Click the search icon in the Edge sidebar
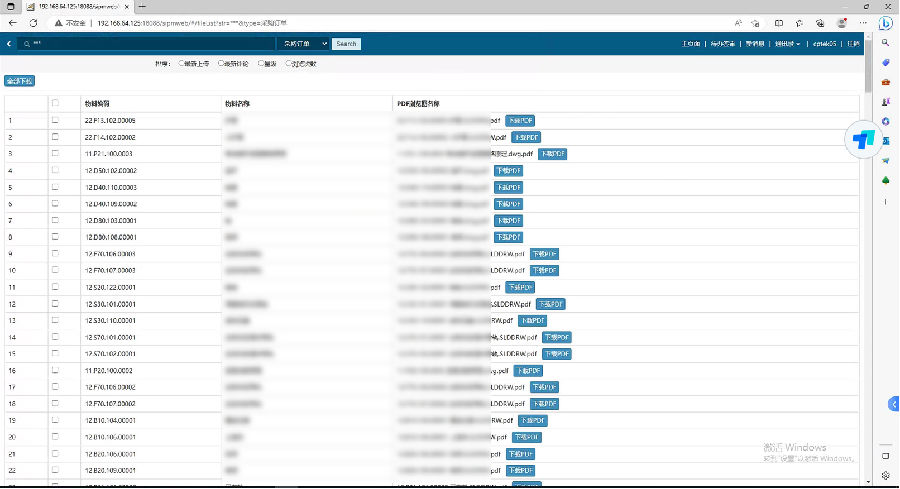The height and width of the screenshot is (489, 900). pyautogui.click(x=886, y=43)
